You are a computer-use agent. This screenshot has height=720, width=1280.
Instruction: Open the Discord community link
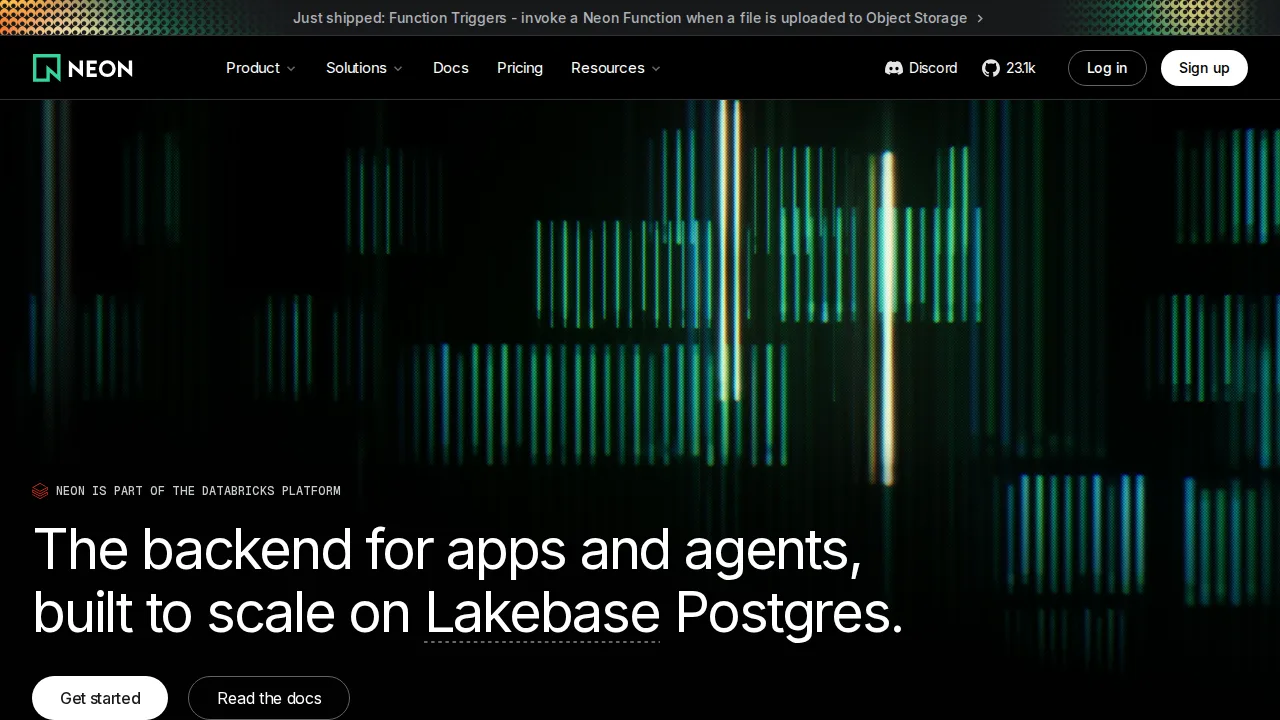point(921,68)
